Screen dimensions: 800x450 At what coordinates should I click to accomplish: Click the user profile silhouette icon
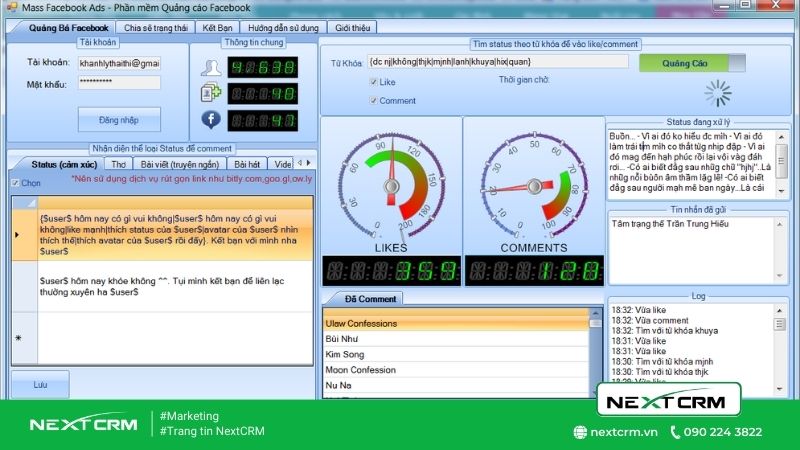point(210,68)
